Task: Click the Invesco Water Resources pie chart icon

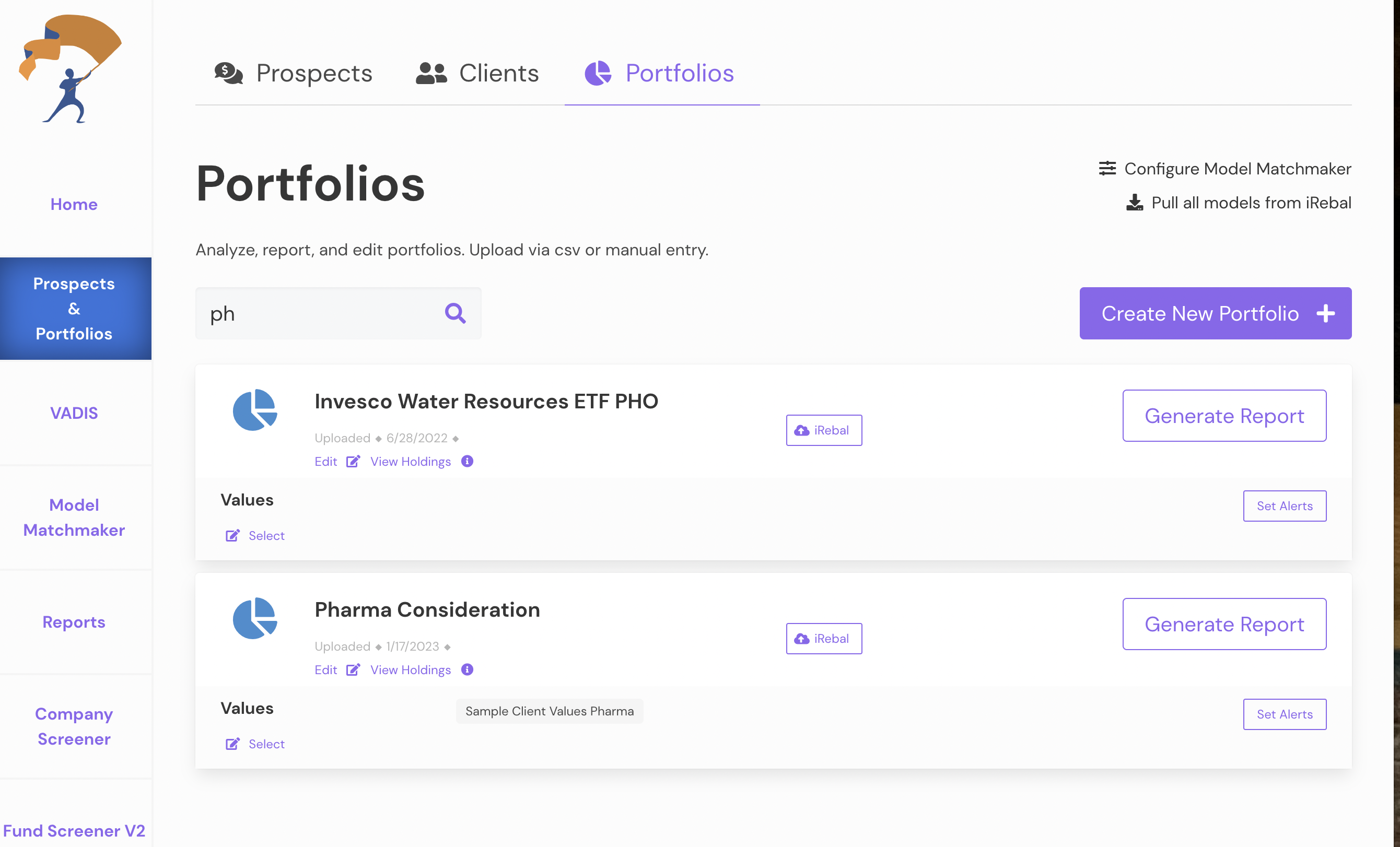Action: 255,409
